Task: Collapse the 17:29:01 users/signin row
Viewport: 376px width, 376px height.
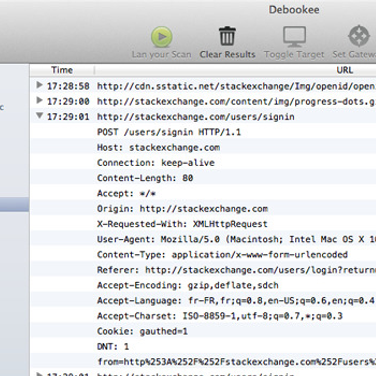Action: [x=39, y=116]
